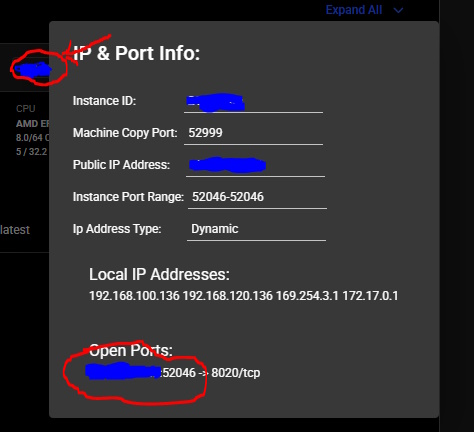Expand the Expand All chevron arrow
The width and height of the screenshot is (474, 432).
pyautogui.click(x=398, y=11)
